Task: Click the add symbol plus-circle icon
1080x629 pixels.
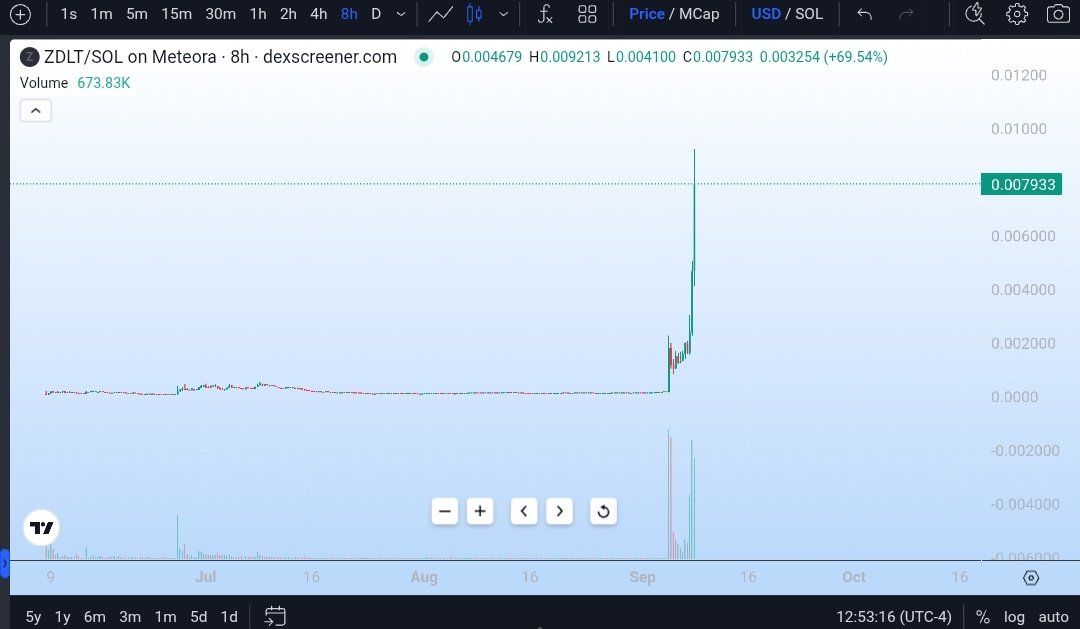Action: click(x=21, y=14)
